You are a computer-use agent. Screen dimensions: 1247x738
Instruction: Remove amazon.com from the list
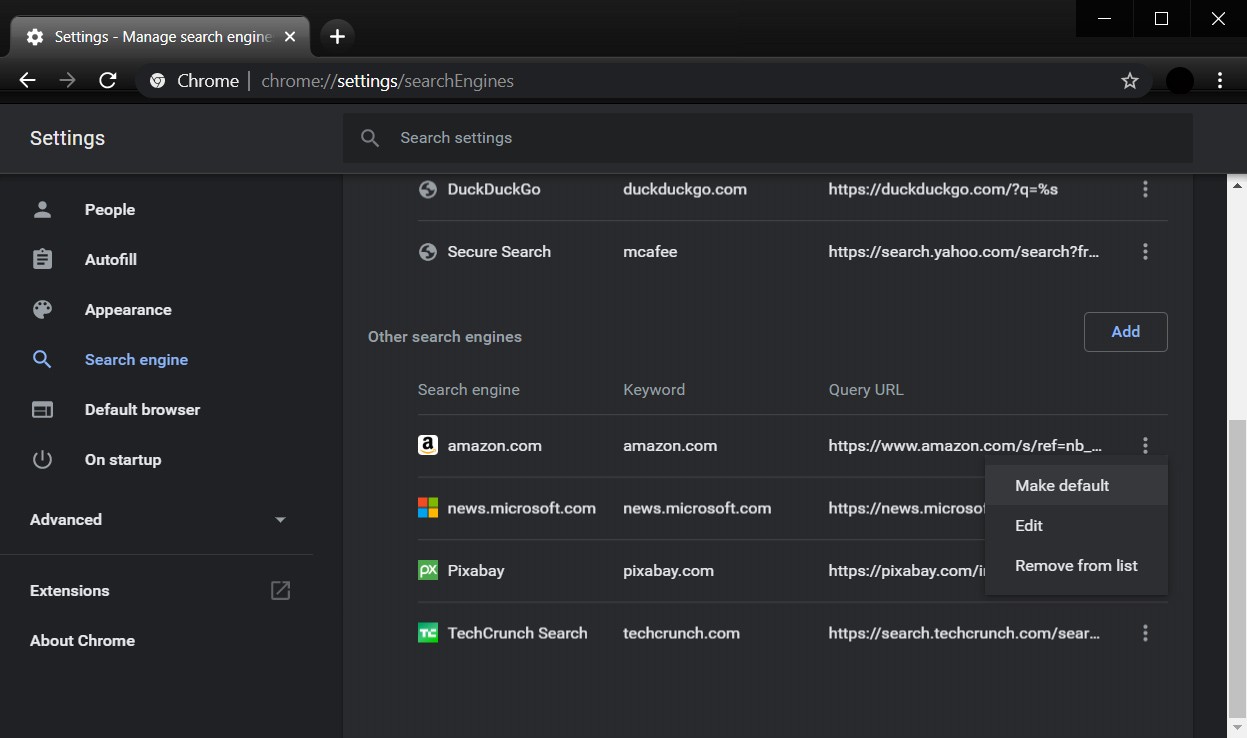pyautogui.click(x=1076, y=565)
